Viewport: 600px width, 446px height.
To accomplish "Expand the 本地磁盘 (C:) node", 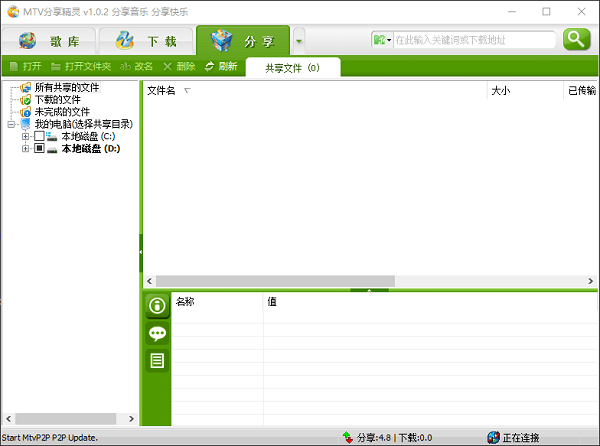I will [25, 136].
